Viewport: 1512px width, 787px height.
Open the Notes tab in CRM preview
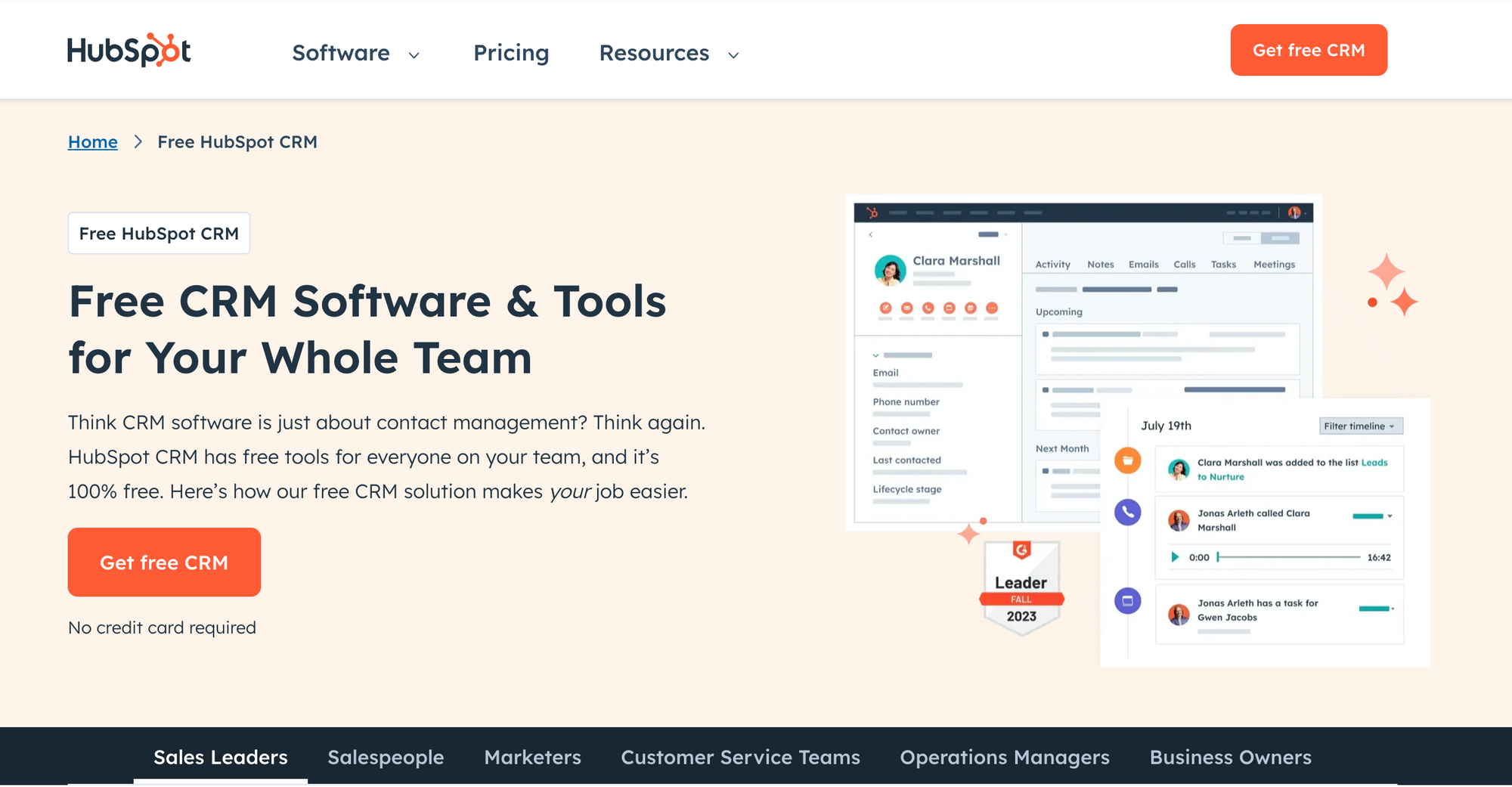[x=1101, y=265]
